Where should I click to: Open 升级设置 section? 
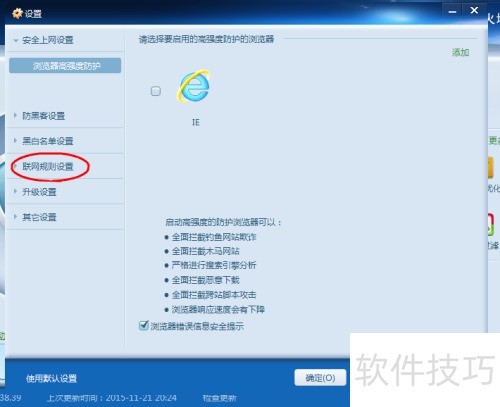pyautogui.click(x=39, y=192)
